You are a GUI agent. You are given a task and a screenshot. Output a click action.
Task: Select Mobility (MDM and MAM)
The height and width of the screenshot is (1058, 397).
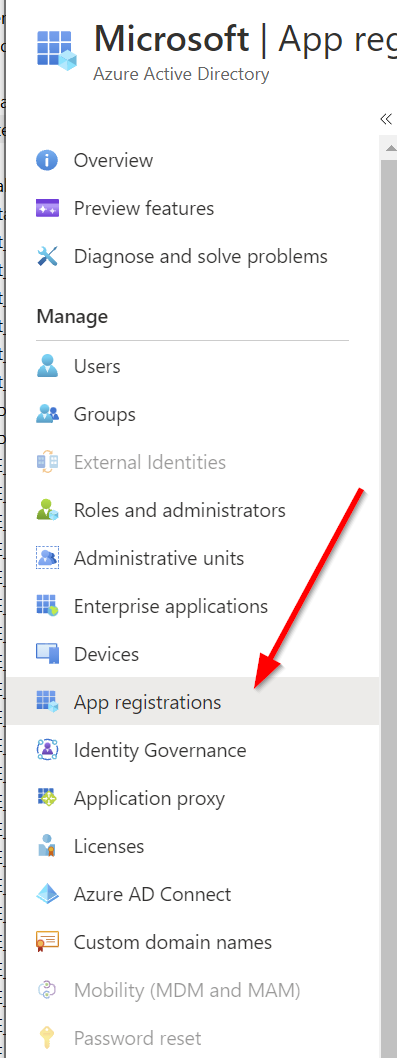click(x=194, y=990)
